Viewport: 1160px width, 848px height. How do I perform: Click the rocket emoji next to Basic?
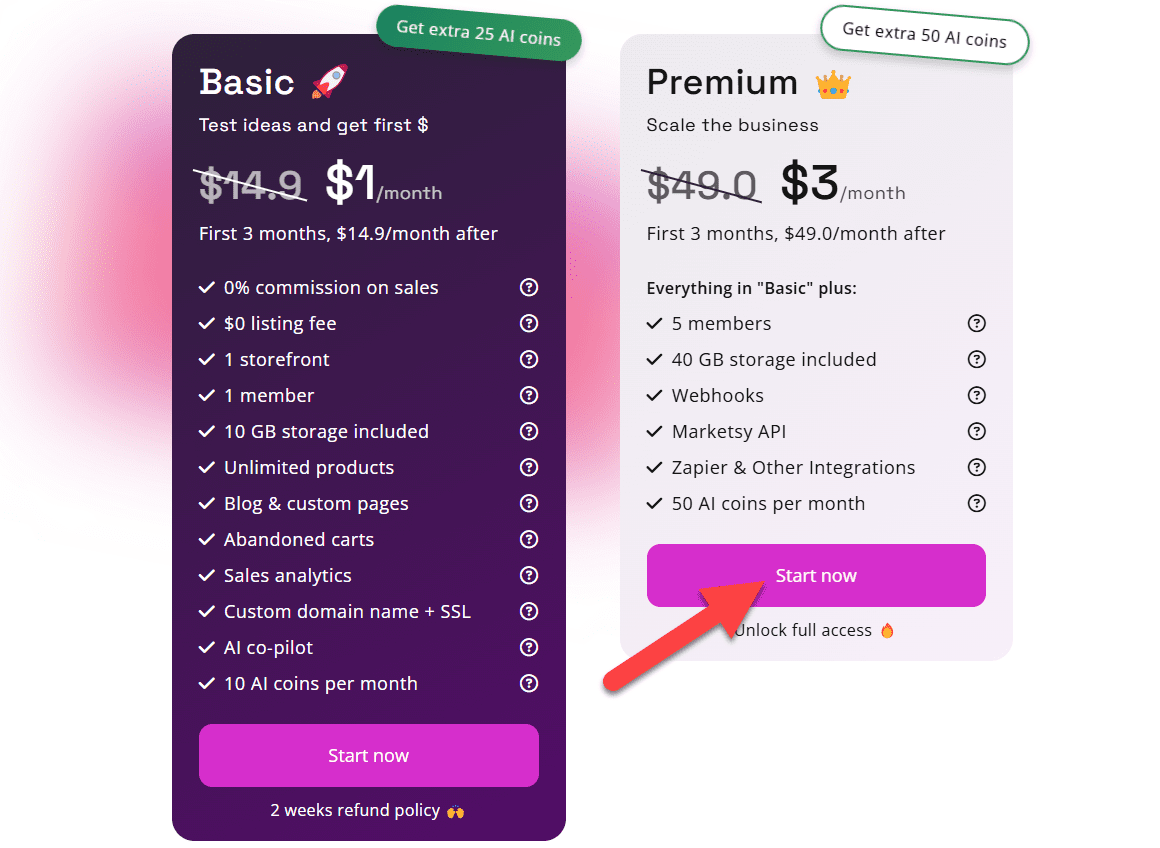click(x=330, y=82)
